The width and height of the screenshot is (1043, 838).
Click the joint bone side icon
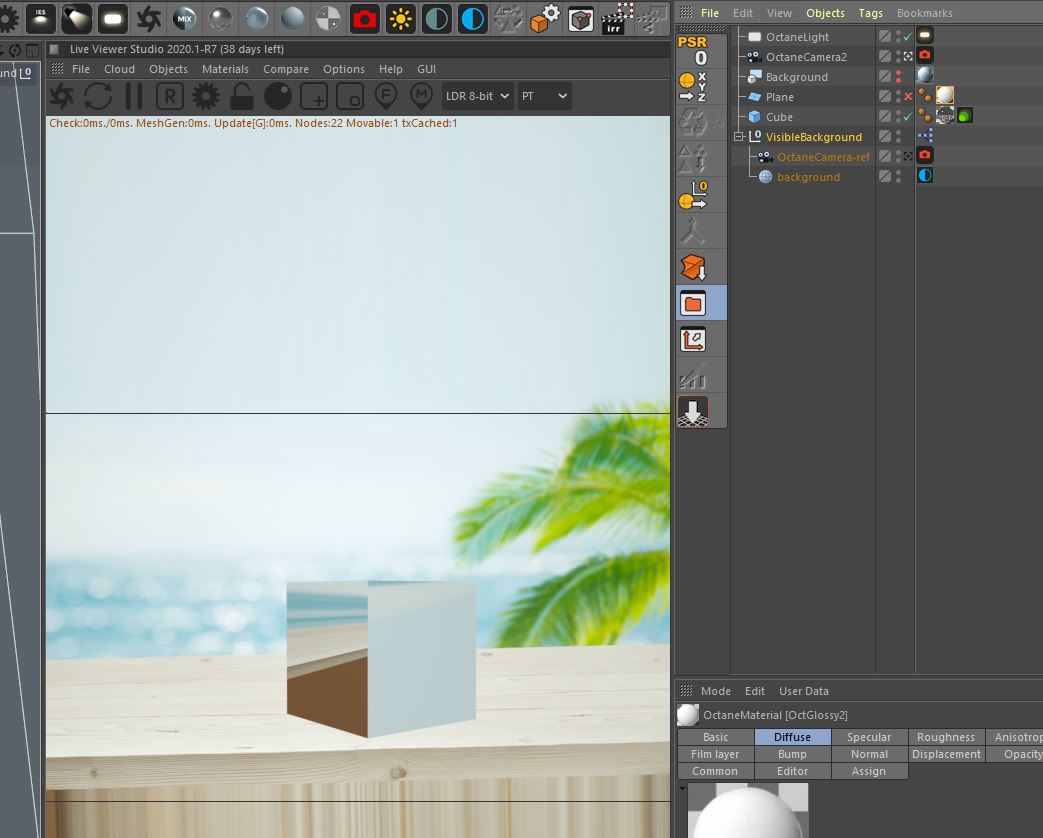point(692,231)
